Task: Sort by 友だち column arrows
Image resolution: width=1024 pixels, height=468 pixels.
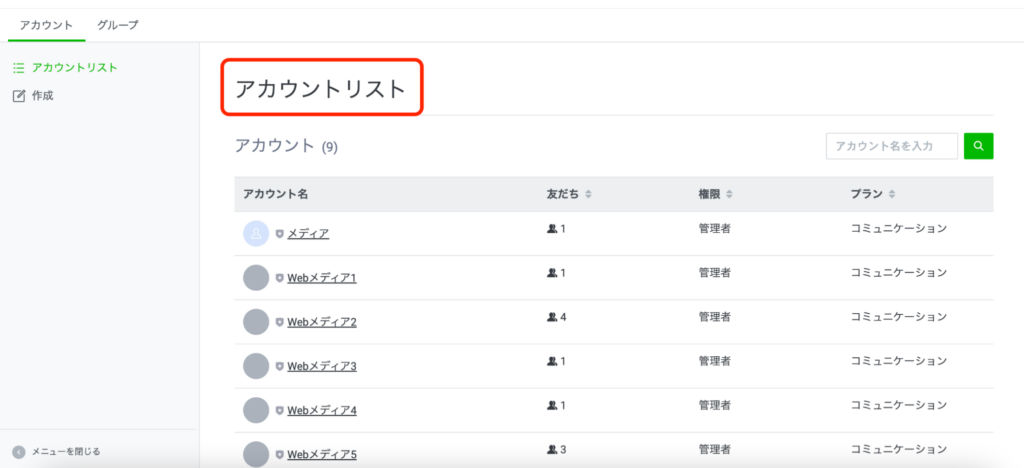Action: coord(588,195)
